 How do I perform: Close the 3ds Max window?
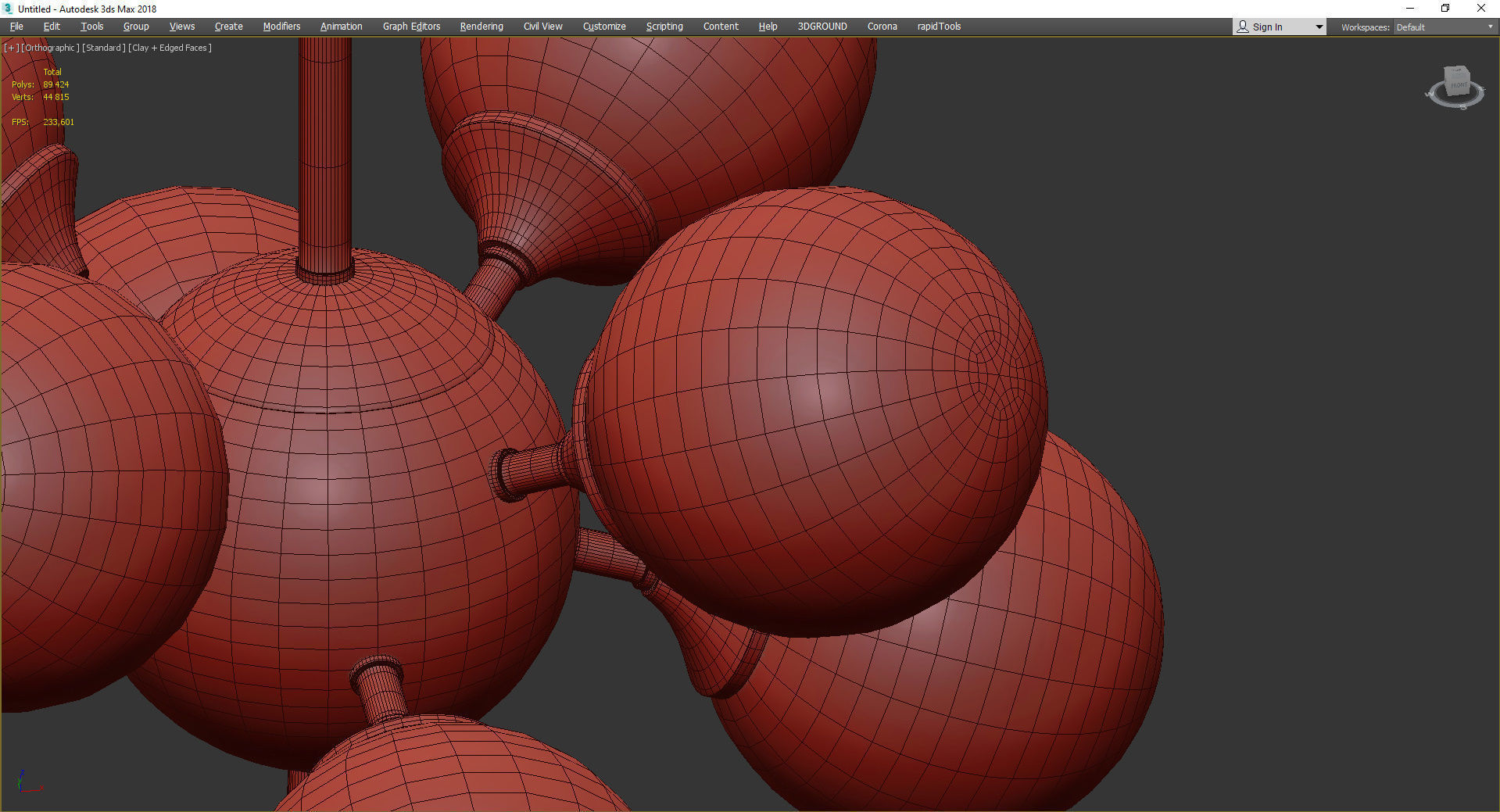[x=1480, y=9]
